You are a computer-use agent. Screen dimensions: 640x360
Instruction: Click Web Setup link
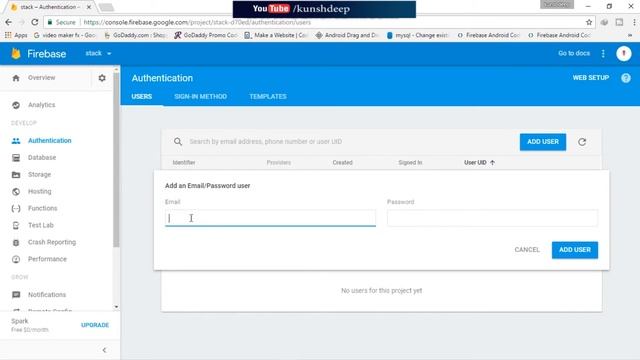(x=591, y=78)
